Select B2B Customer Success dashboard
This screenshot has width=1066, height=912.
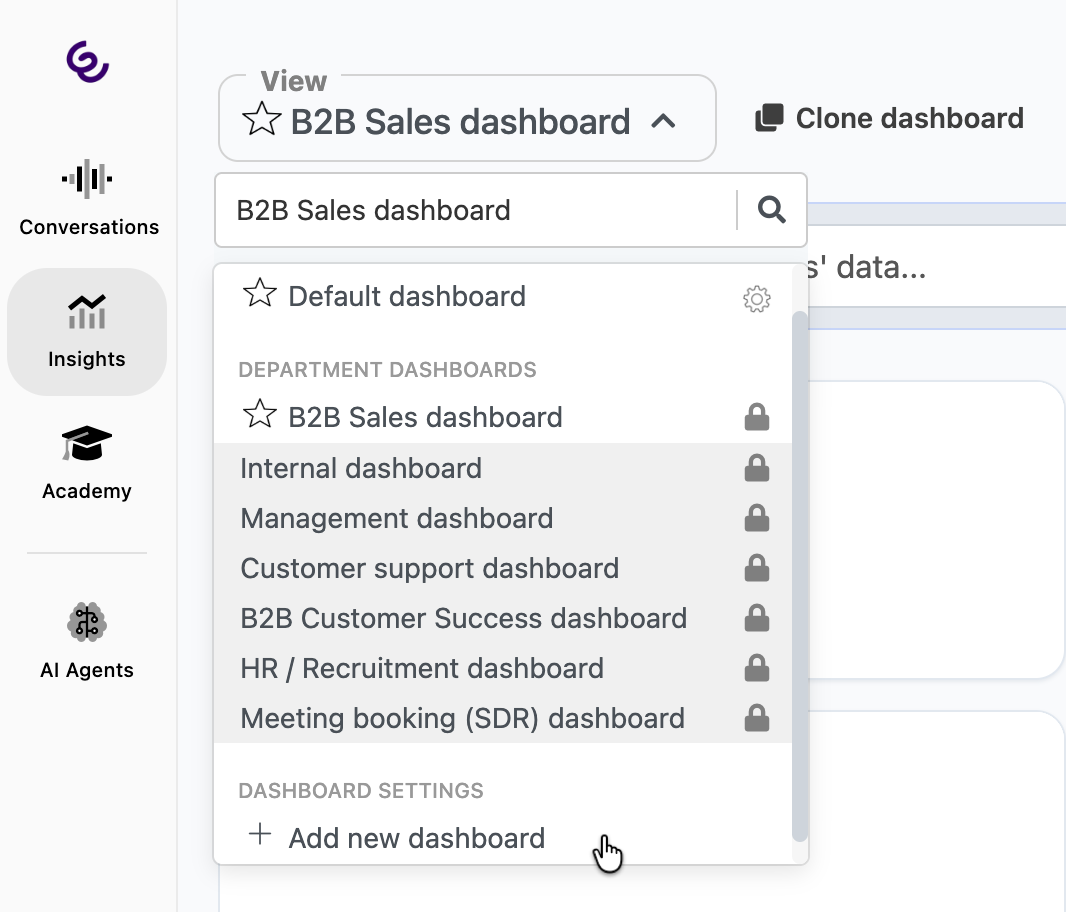coord(464,618)
